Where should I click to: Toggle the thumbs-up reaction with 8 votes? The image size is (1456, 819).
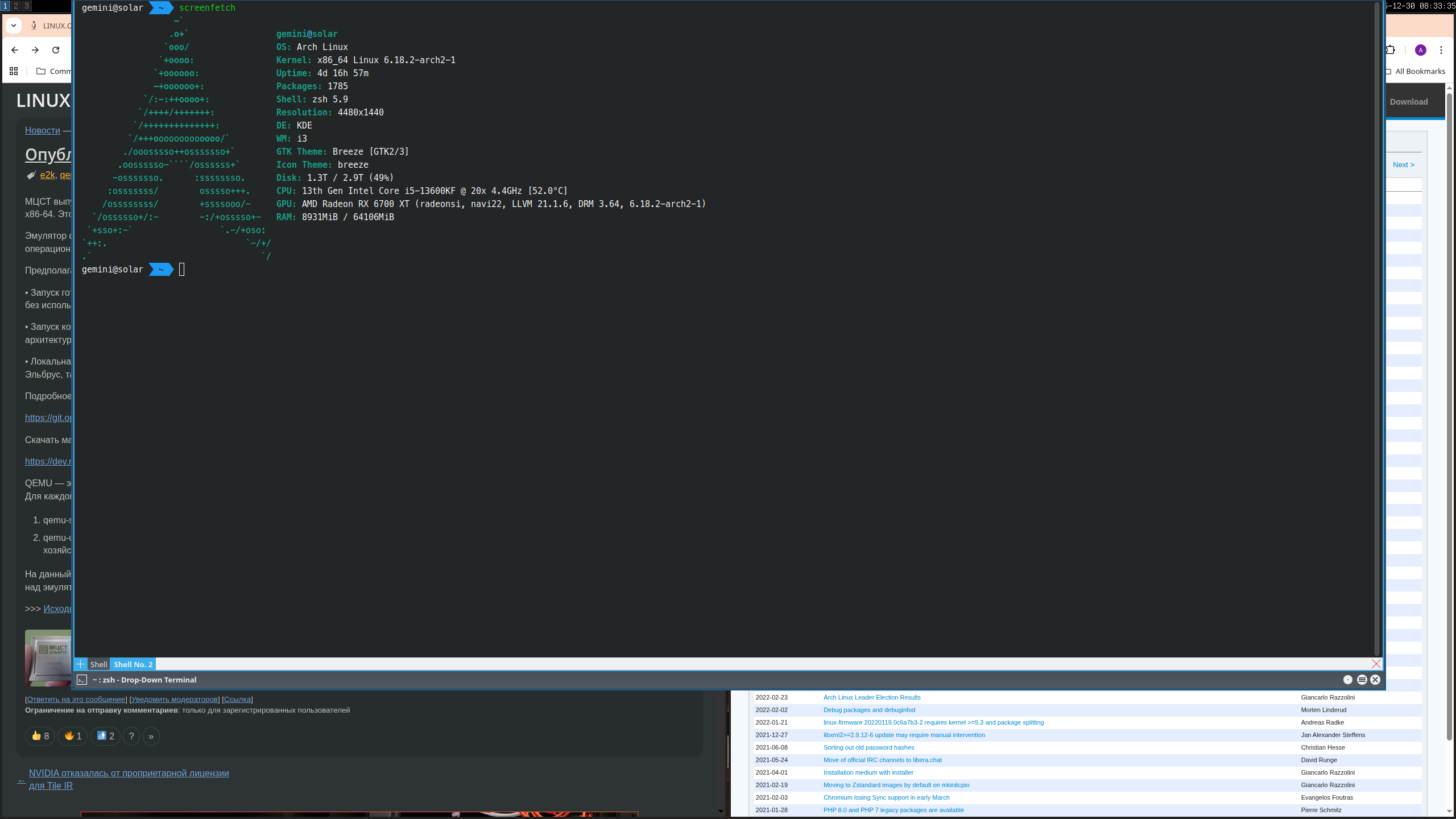click(40, 736)
